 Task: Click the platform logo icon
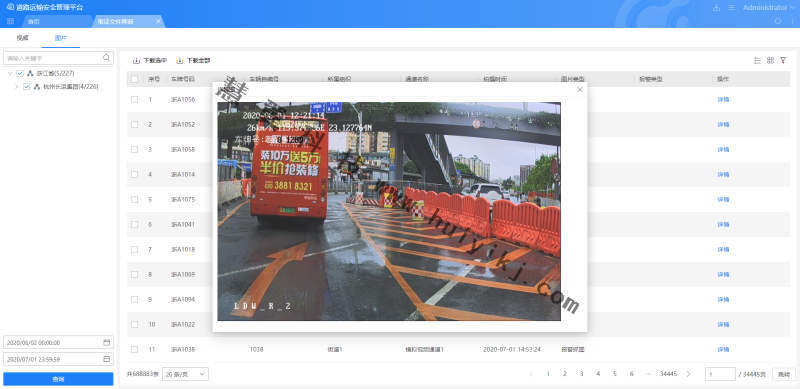10,7
